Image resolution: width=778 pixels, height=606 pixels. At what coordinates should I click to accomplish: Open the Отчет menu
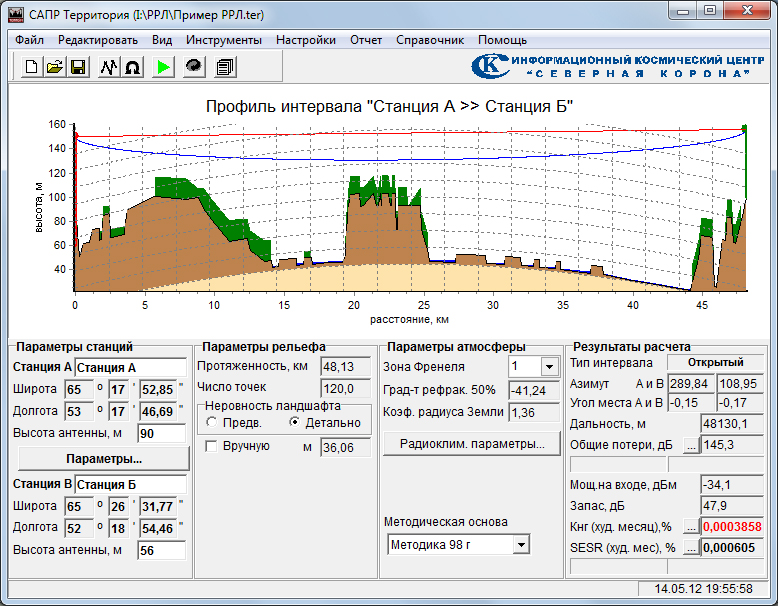coord(366,40)
